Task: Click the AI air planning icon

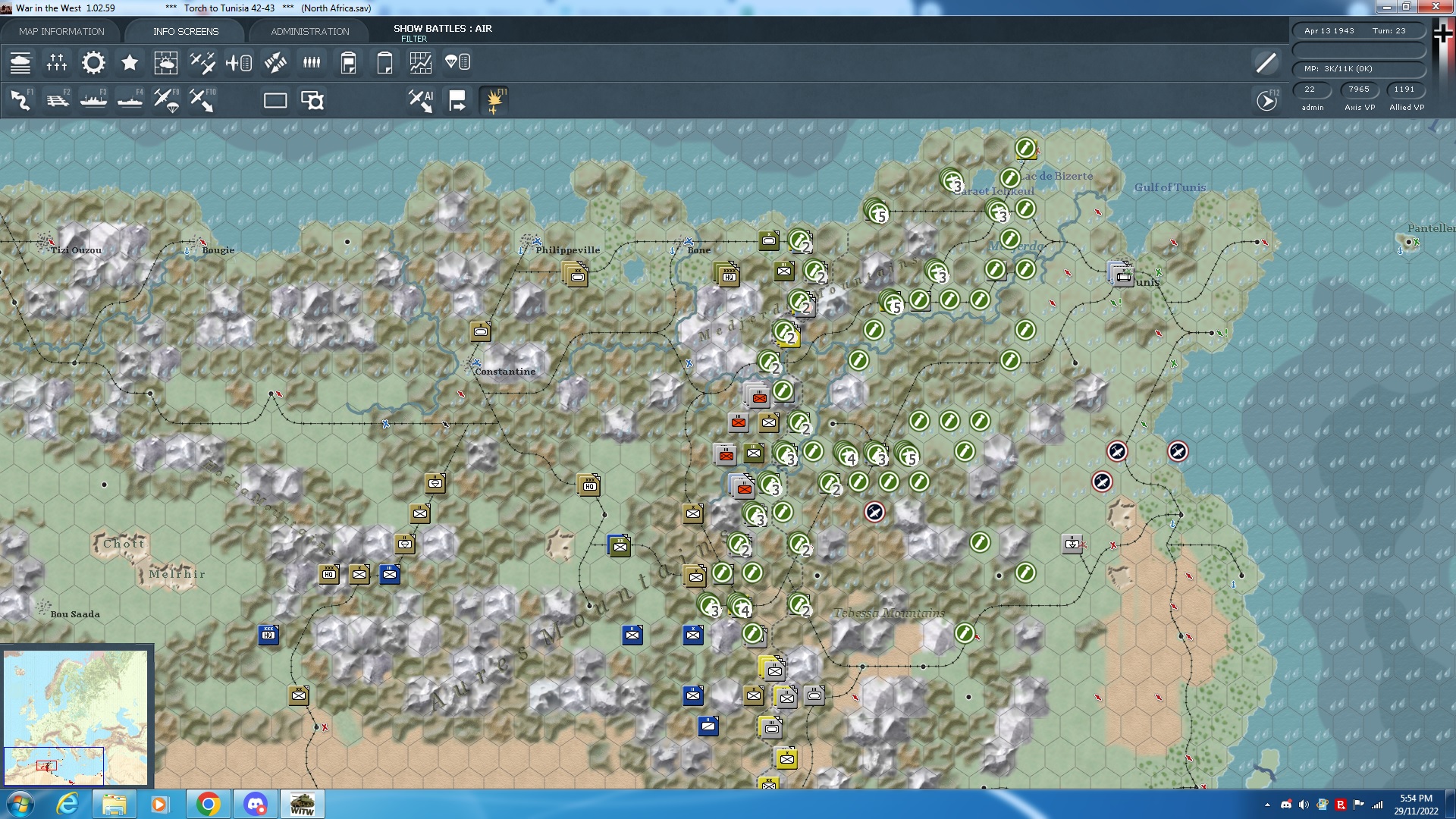Action: 419,99
